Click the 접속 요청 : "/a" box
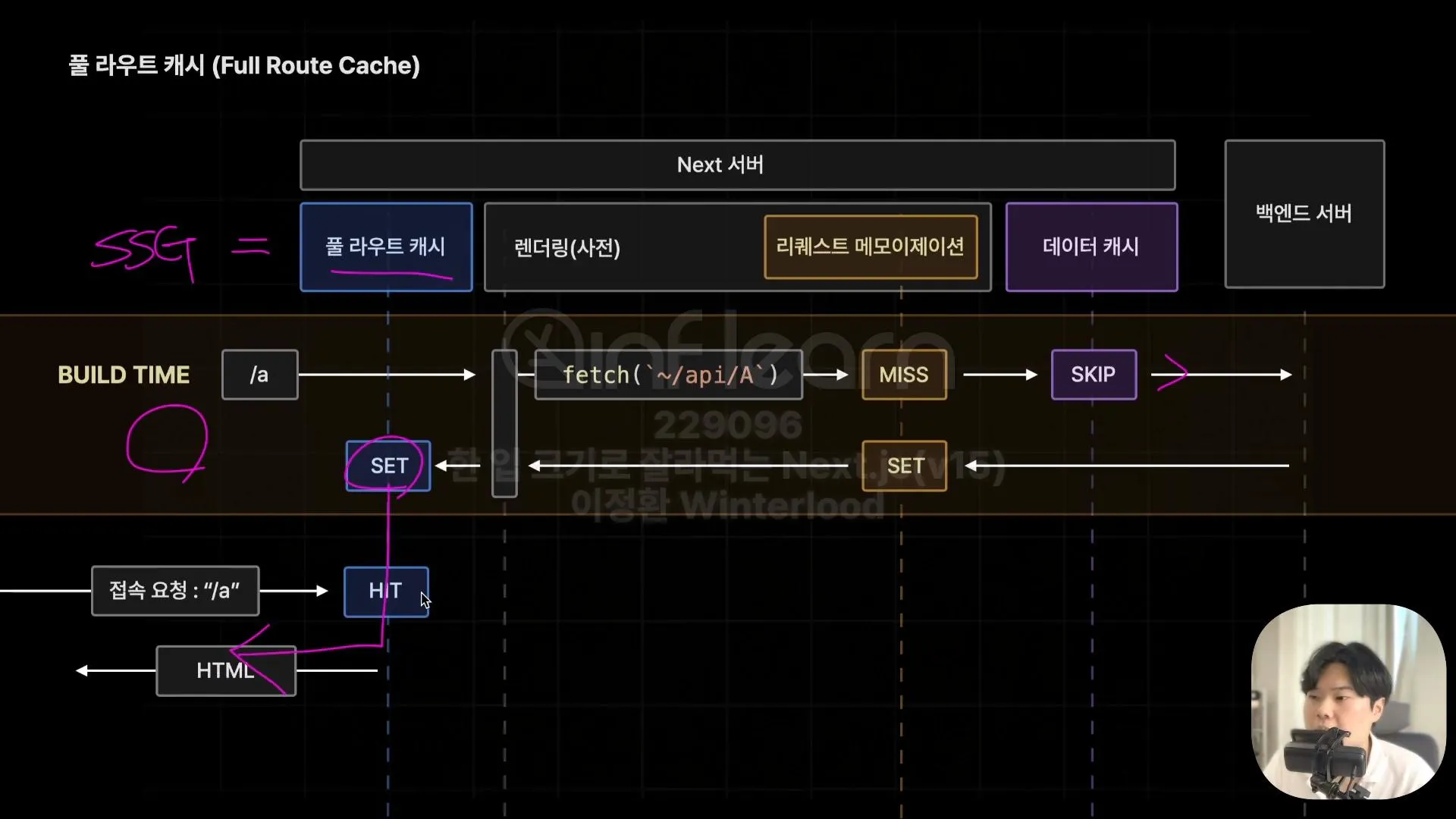1456x819 pixels. point(175,591)
